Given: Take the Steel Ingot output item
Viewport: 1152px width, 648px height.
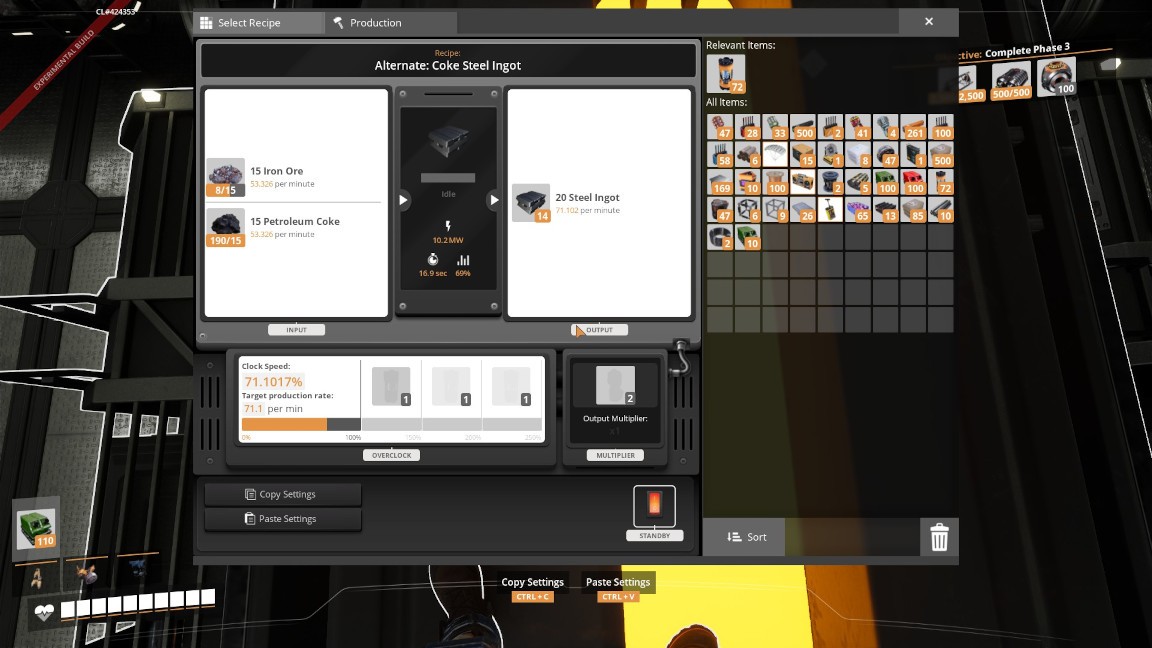Looking at the screenshot, I should click(531, 203).
